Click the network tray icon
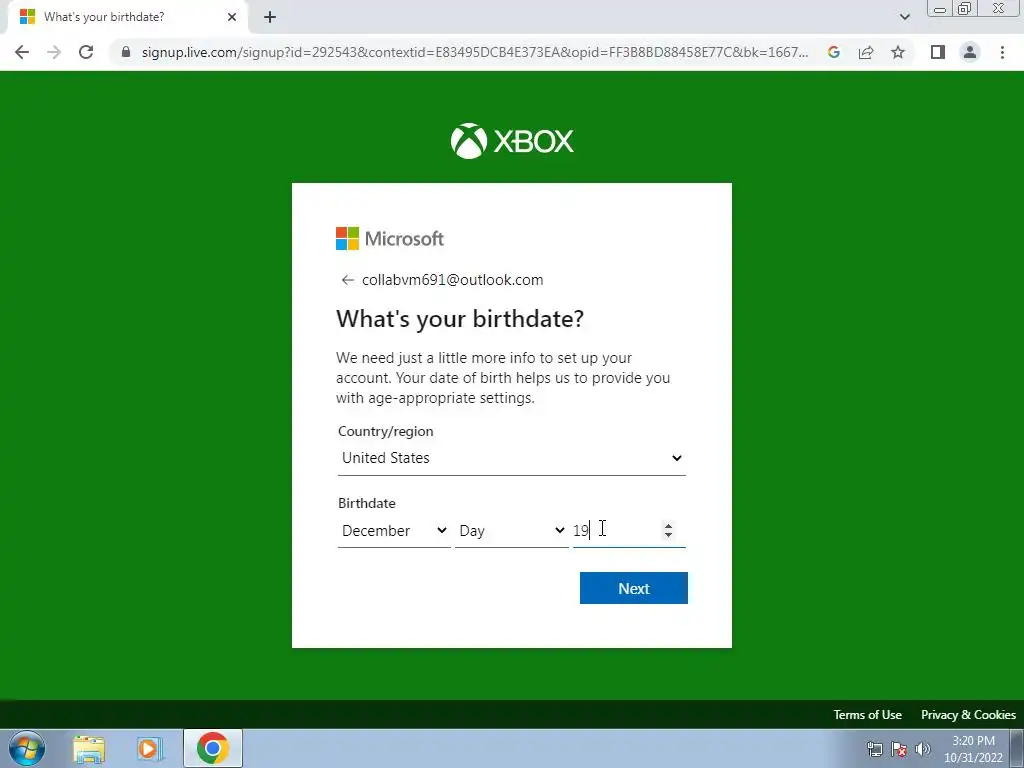1024x768 pixels. click(x=874, y=748)
